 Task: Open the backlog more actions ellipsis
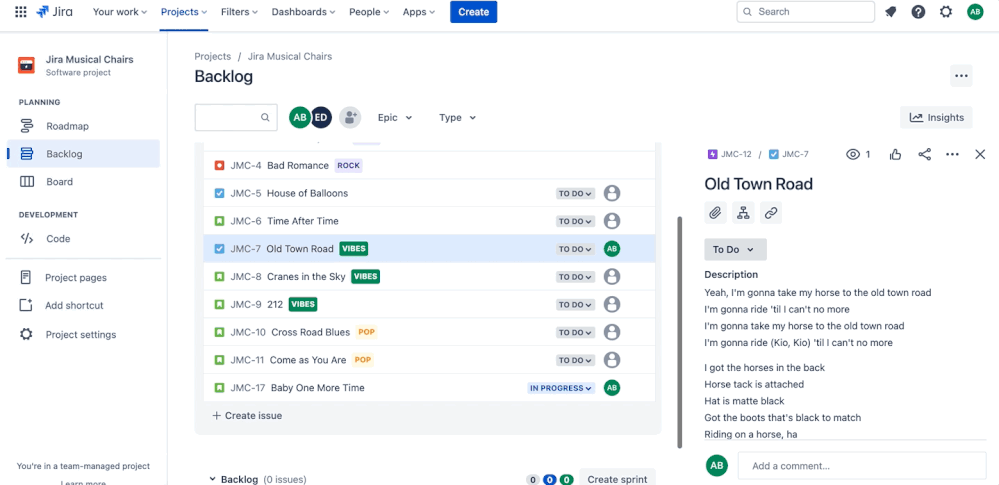click(x=961, y=76)
